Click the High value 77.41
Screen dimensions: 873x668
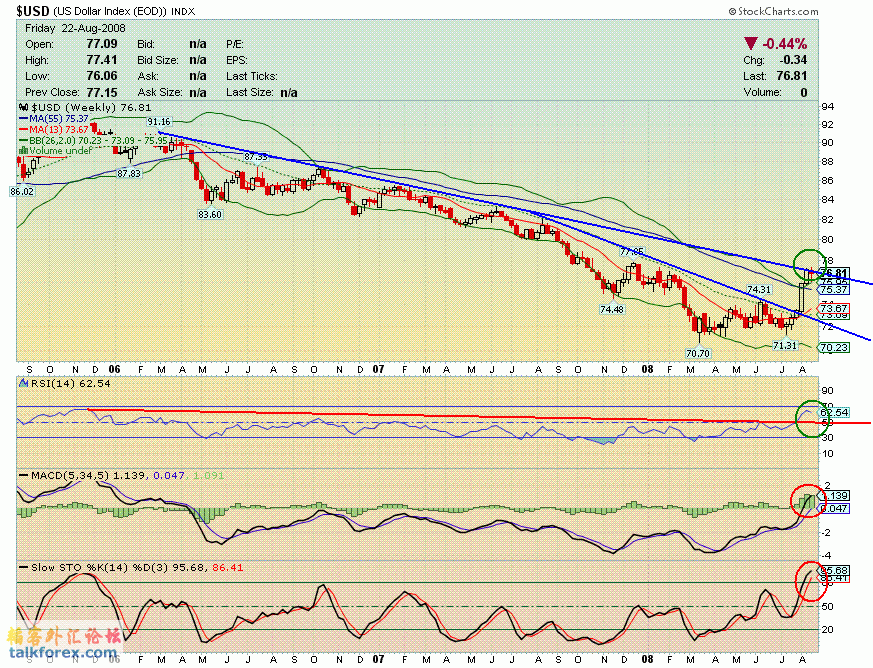(102, 60)
